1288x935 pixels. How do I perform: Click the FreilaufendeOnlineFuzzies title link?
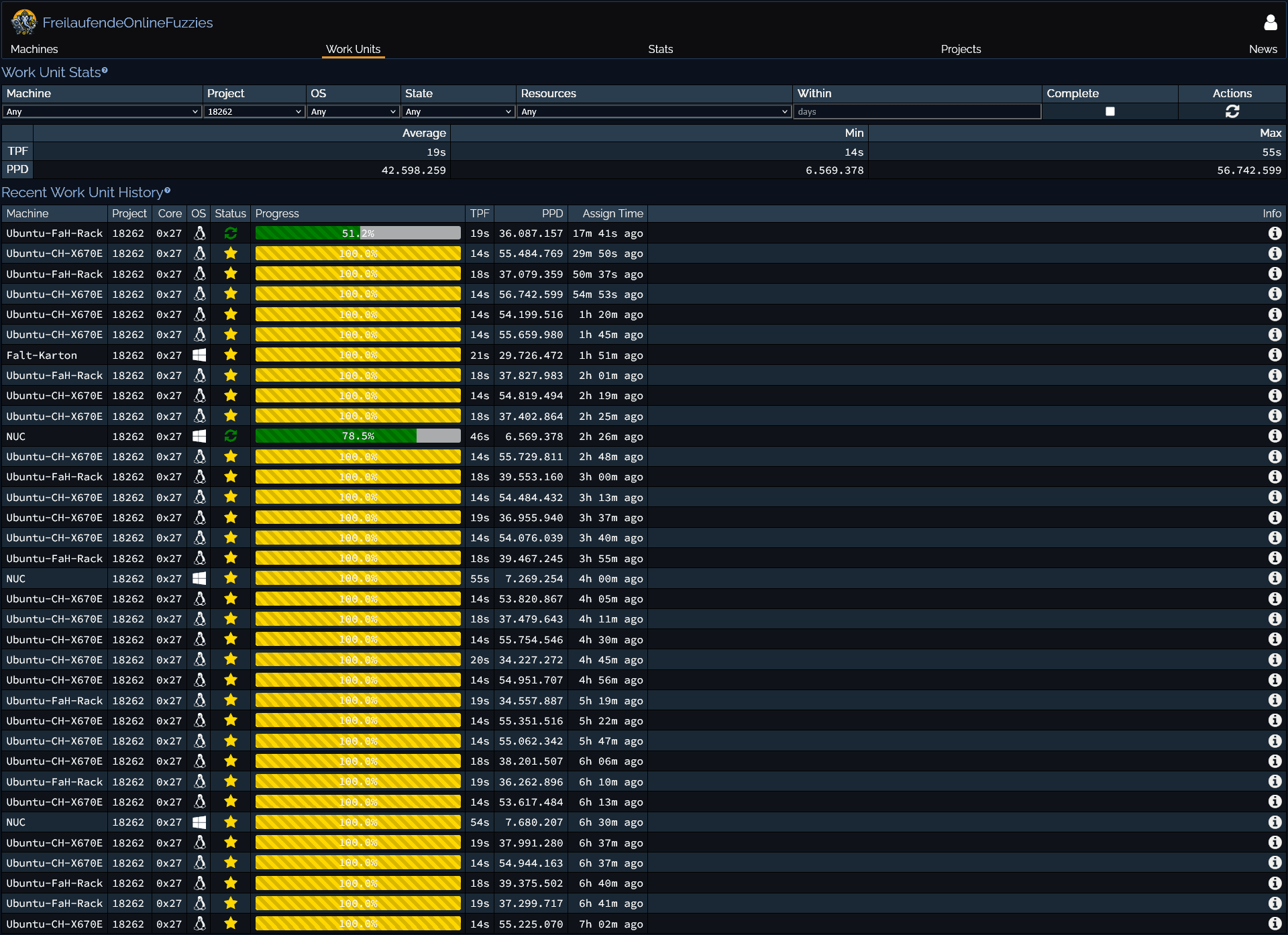(x=127, y=23)
